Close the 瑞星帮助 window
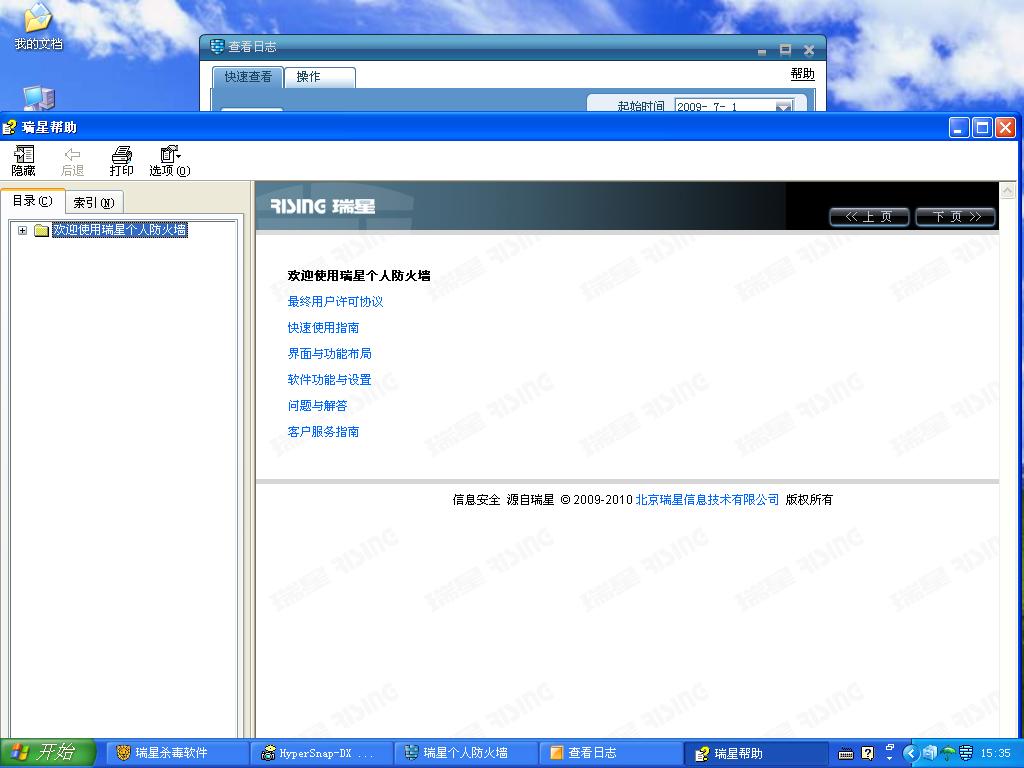The height and width of the screenshot is (768, 1024). coord(1006,127)
